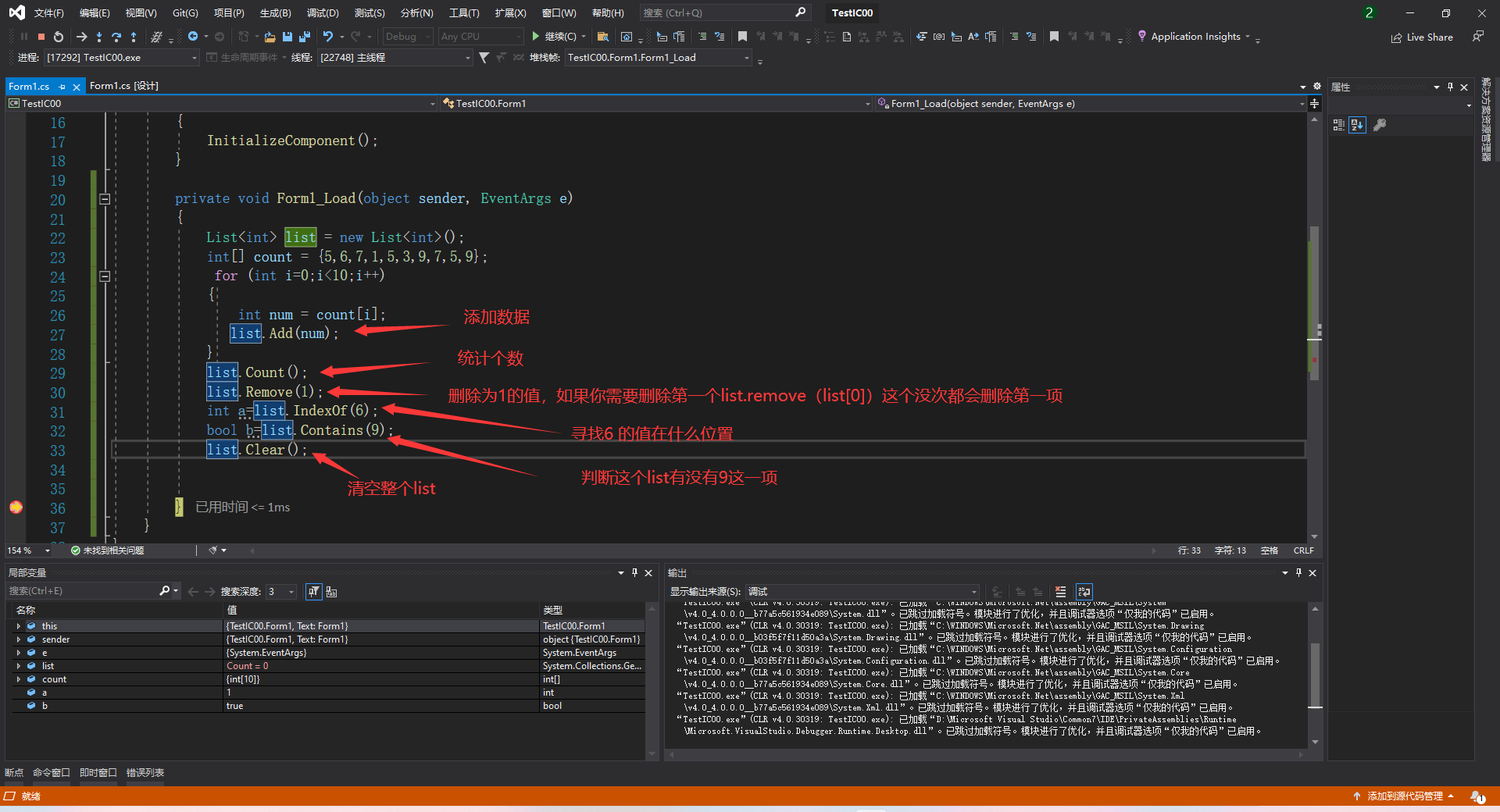Open the process dropdown showing TestIC00.exe
This screenshot has width=1500, height=812.
coord(122,58)
